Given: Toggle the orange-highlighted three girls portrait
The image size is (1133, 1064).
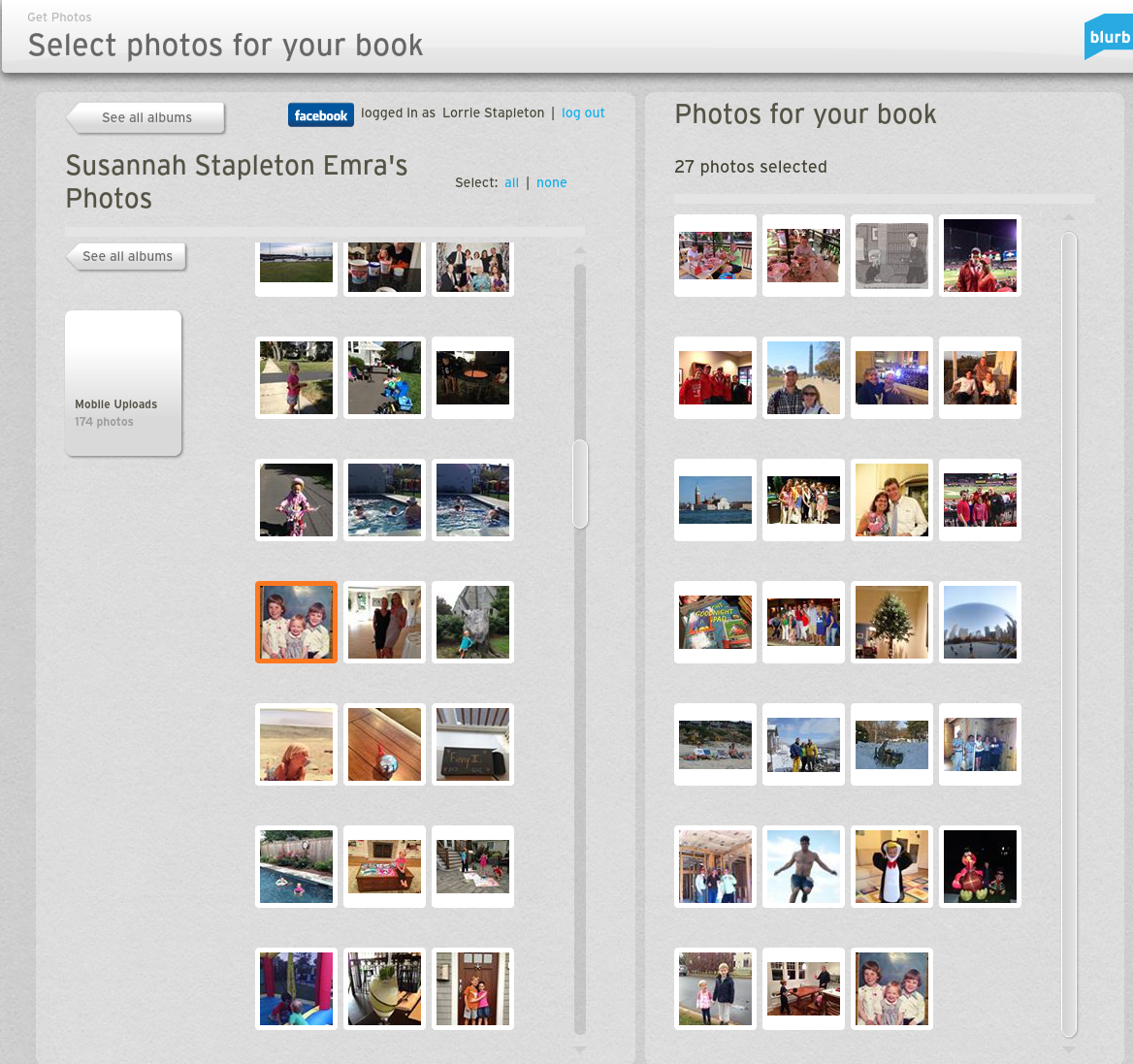Looking at the screenshot, I should pos(296,622).
